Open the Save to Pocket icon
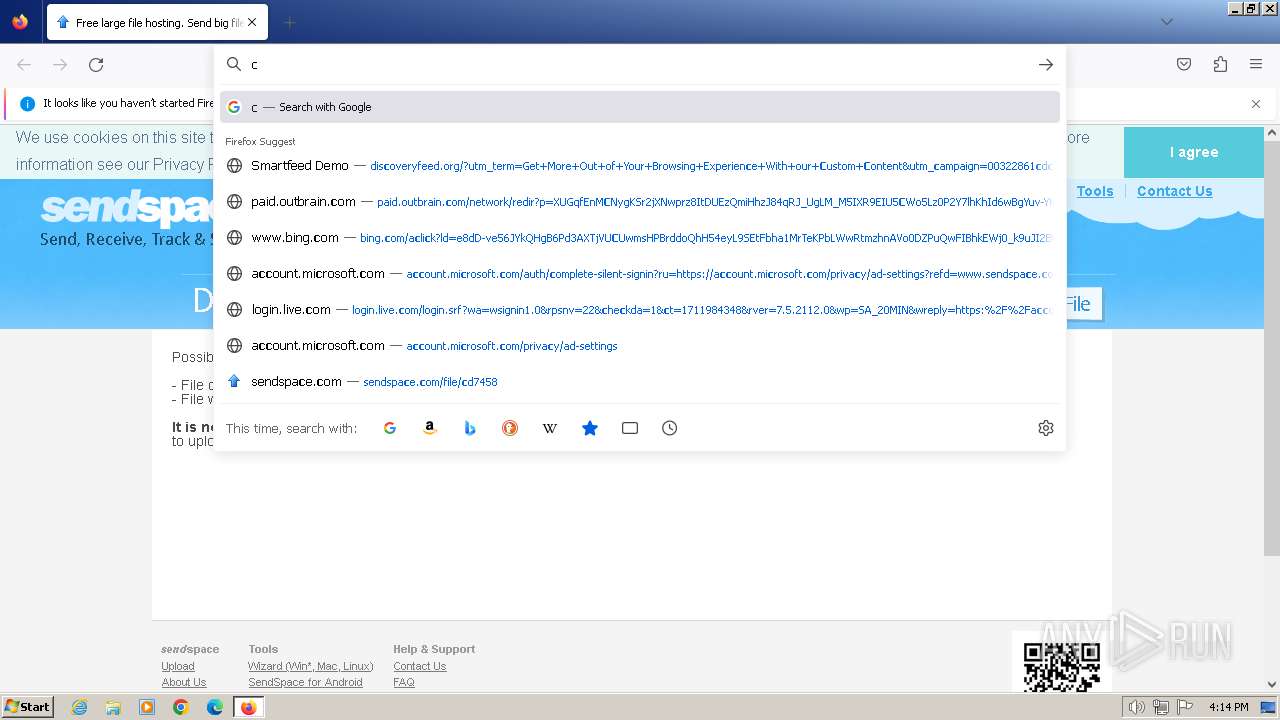The width and height of the screenshot is (1280, 720). point(1184,64)
